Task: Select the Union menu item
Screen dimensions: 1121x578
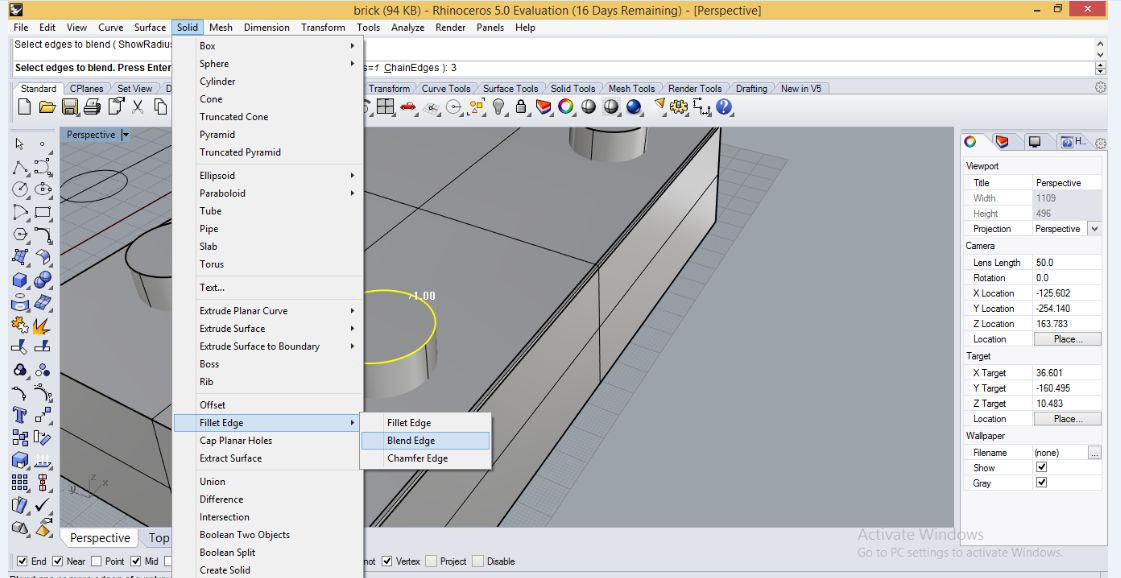Action: [x=269, y=481]
